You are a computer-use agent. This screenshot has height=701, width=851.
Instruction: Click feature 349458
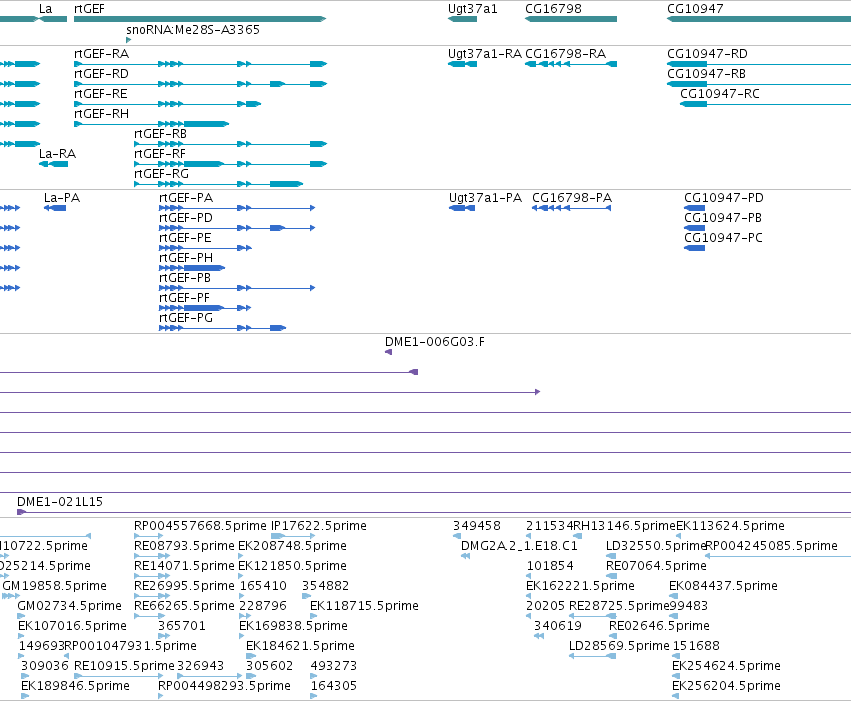[457, 536]
